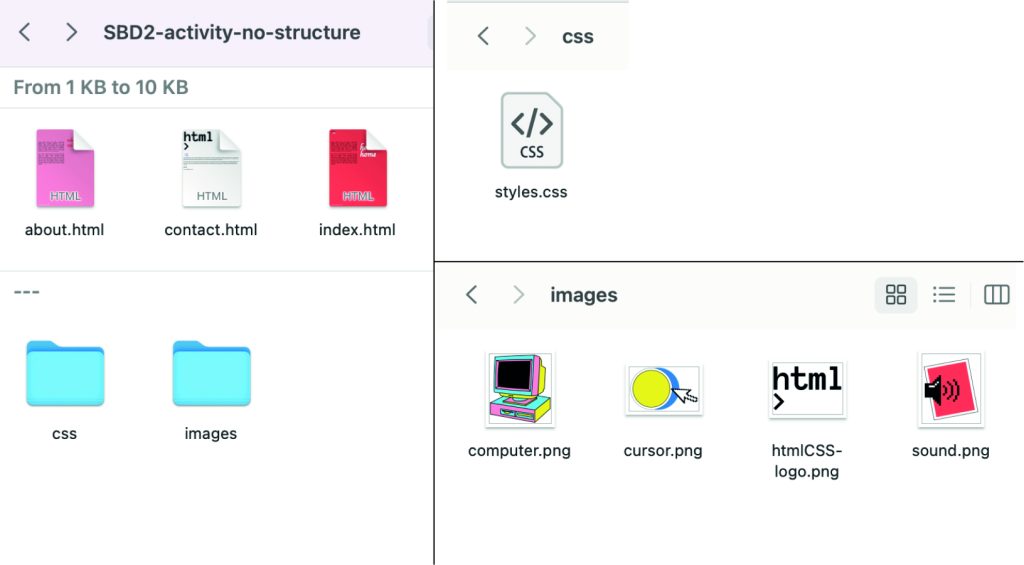The image size is (1024, 565).
Task: Click the 'From 1 KB to 10 KB' group header
Action: coord(101,88)
